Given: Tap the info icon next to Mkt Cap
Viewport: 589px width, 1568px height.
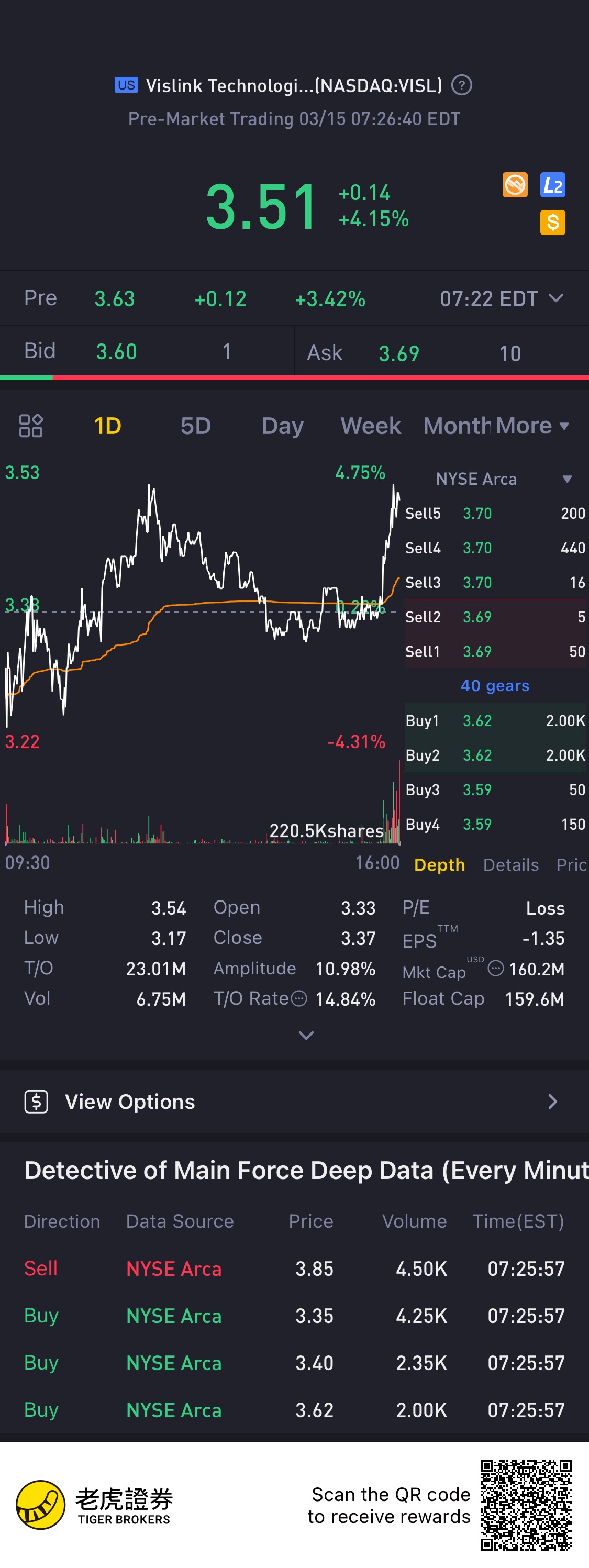Looking at the screenshot, I should 496,968.
